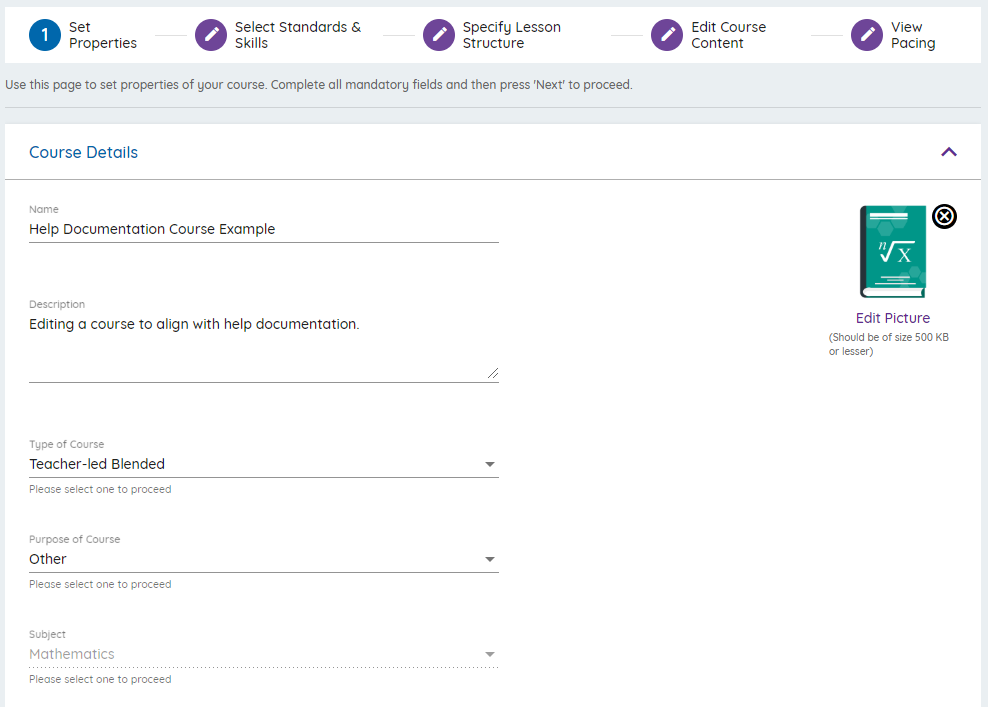
Task: Click the Course Details heading
Action: pos(83,152)
